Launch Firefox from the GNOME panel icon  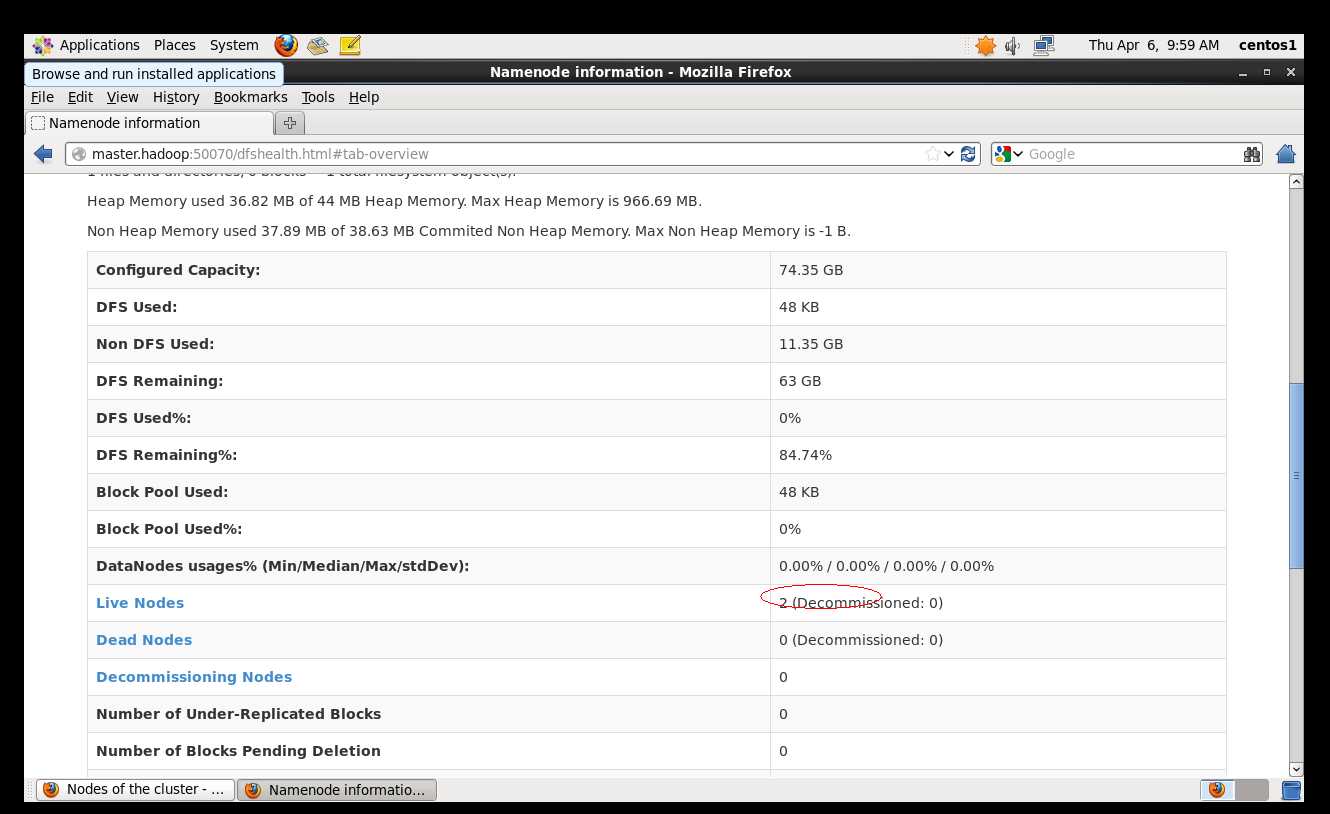click(x=286, y=45)
